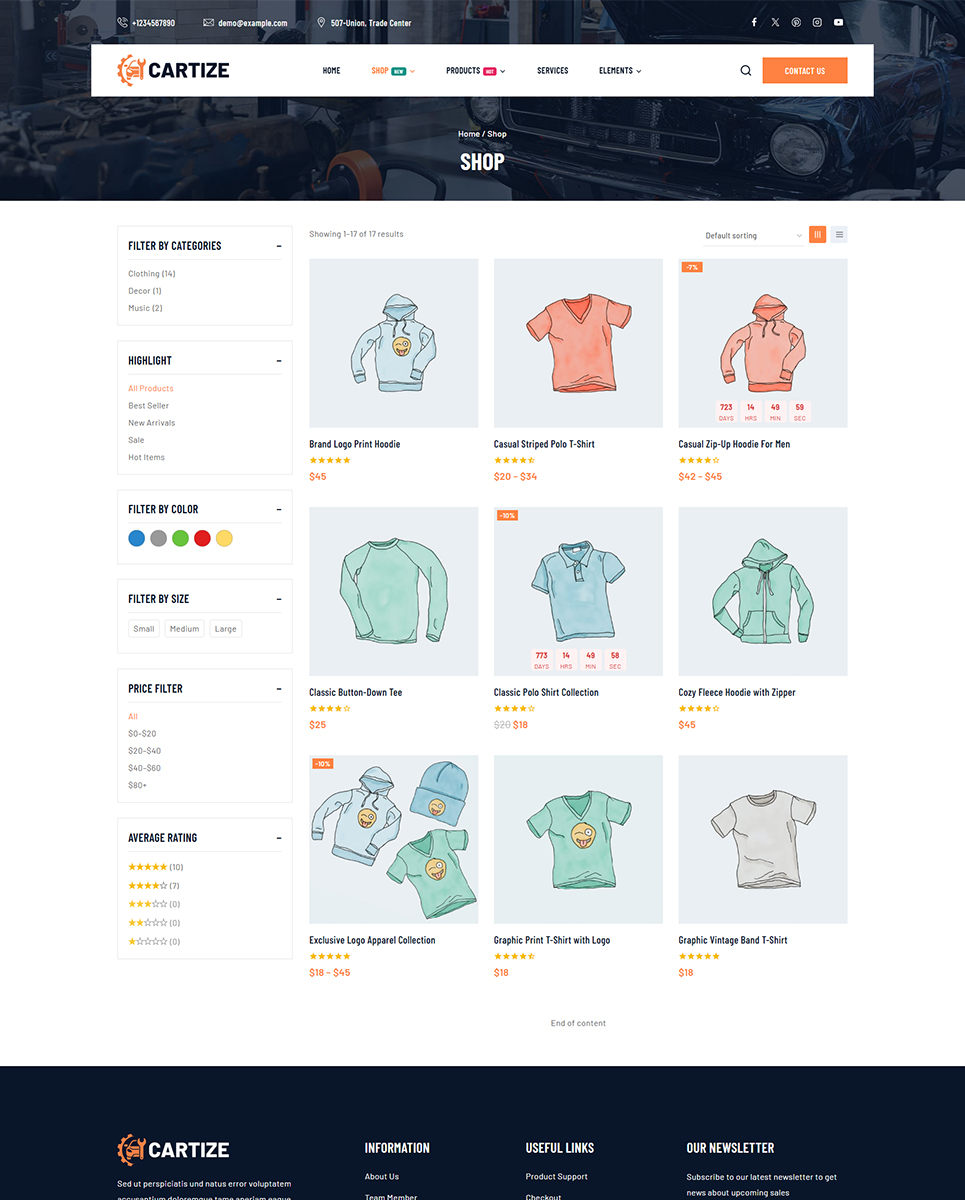Switch to list view layout
The width and height of the screenshot is (965, 1200).
pyautogui.click(x=839, y=235)
